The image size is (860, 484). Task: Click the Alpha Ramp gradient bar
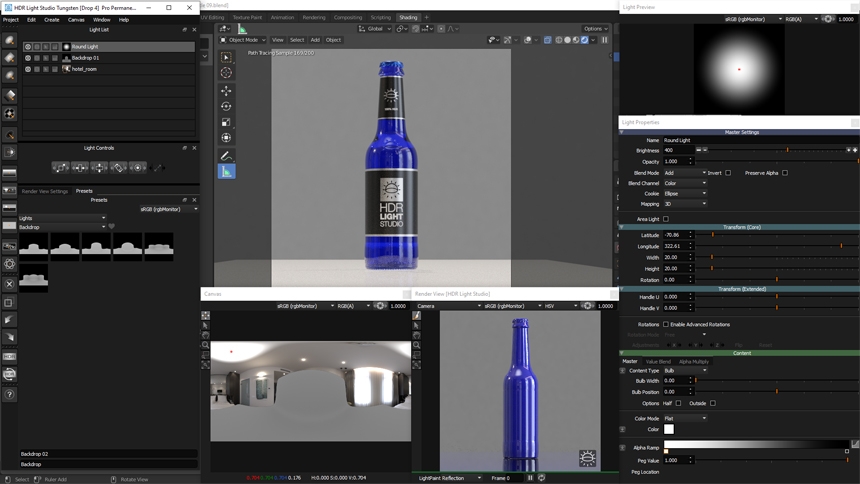[x=756, y=444]
